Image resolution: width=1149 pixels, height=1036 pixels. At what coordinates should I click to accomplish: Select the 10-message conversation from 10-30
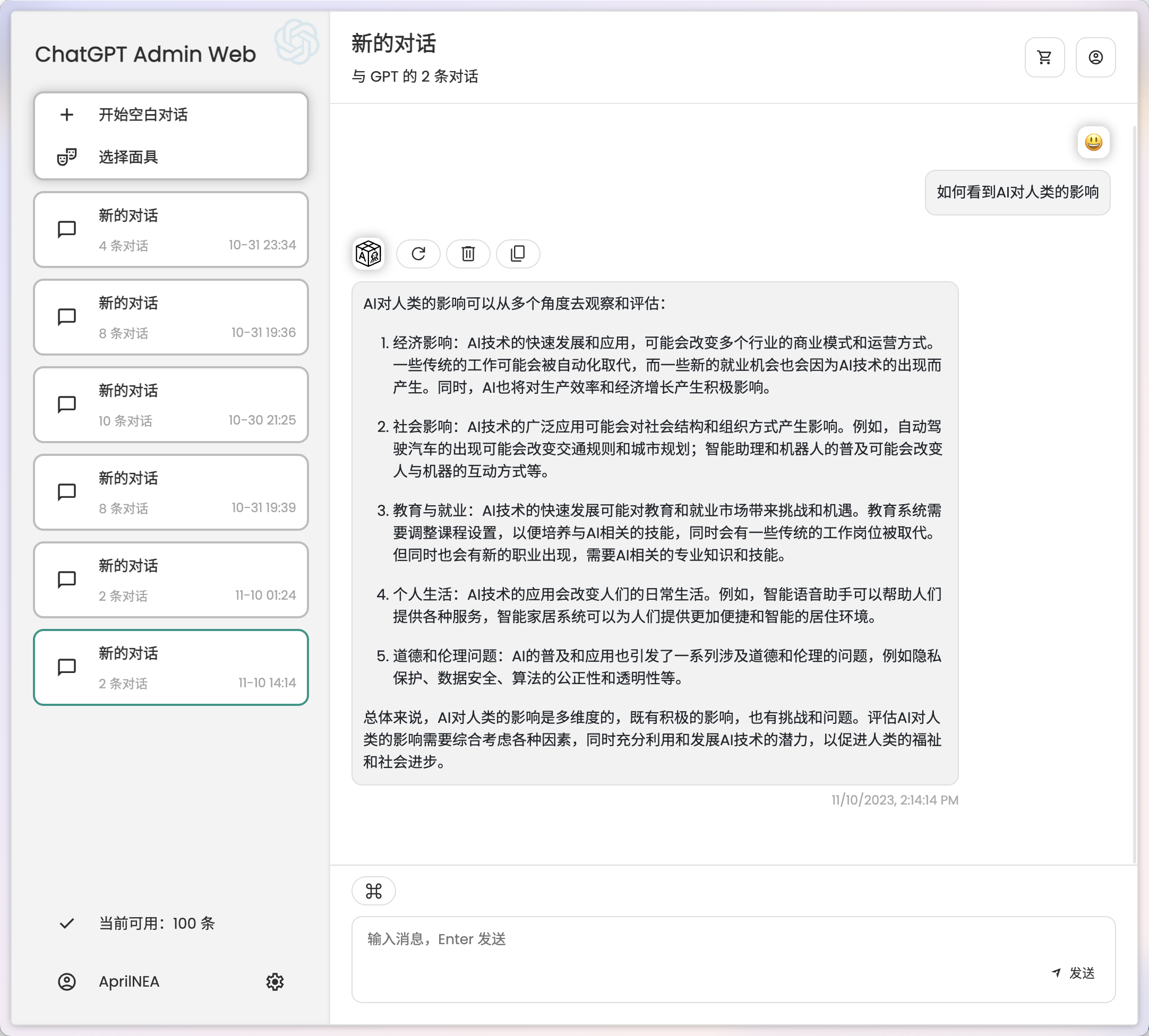[x=171, y=405]
